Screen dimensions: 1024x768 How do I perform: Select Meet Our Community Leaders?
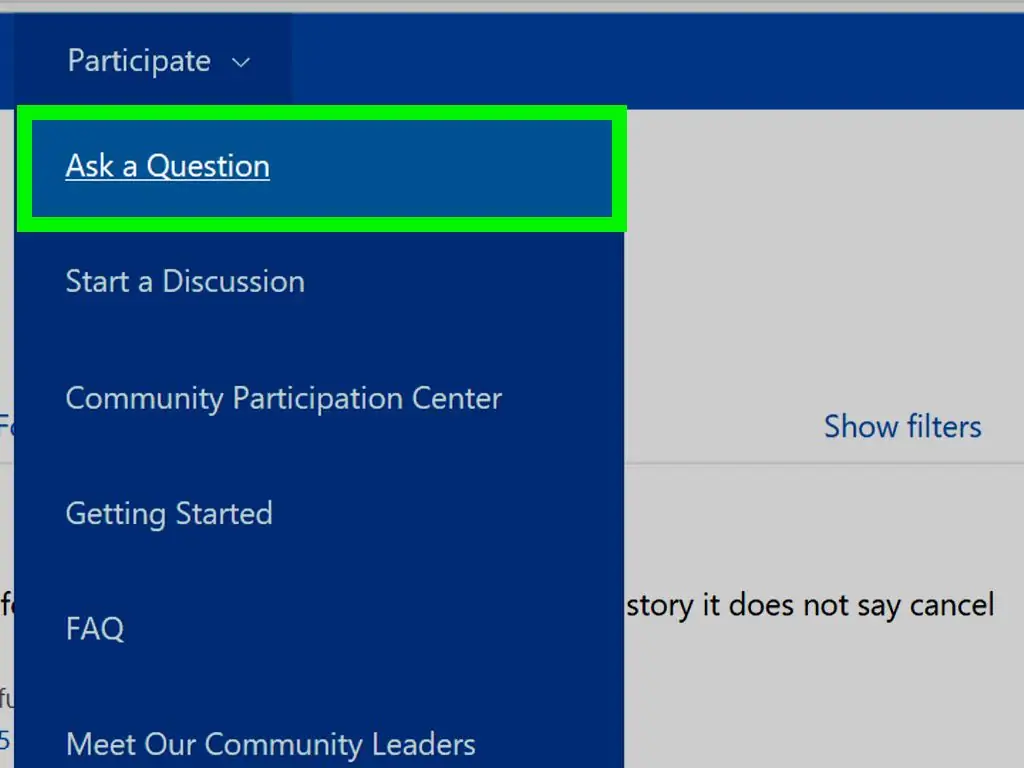point(270,744)
